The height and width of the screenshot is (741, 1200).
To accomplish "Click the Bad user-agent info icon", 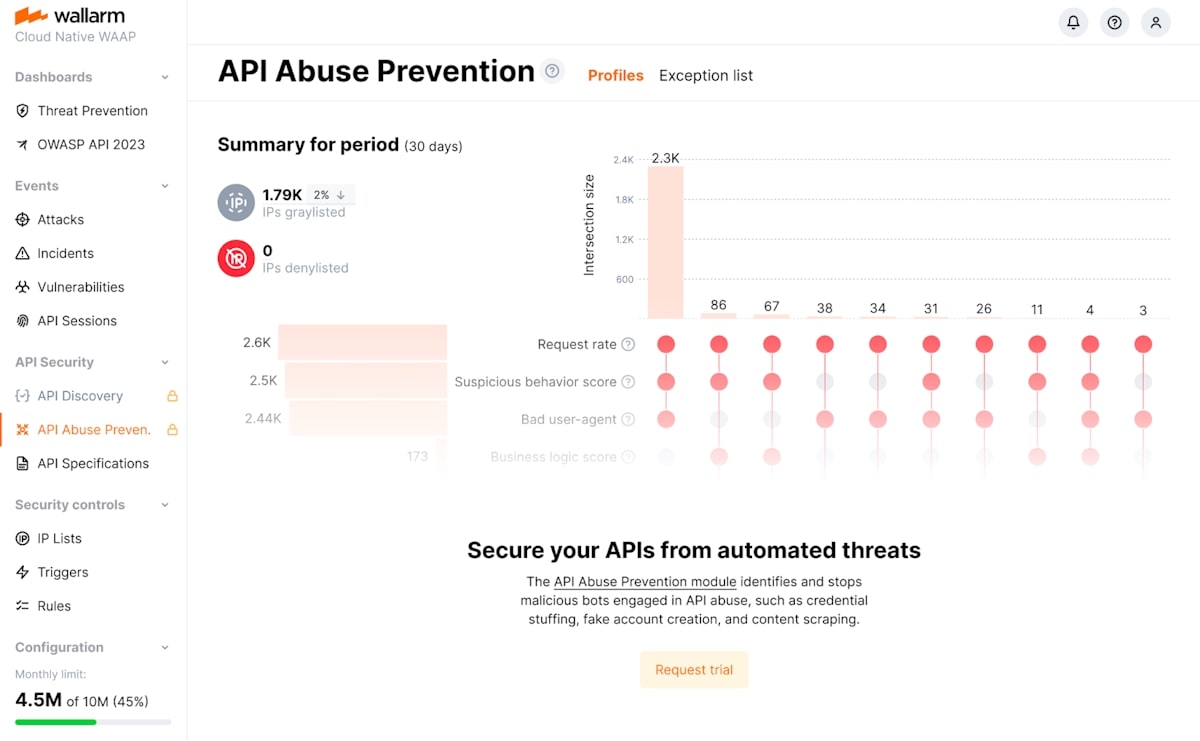I will 628,419.
